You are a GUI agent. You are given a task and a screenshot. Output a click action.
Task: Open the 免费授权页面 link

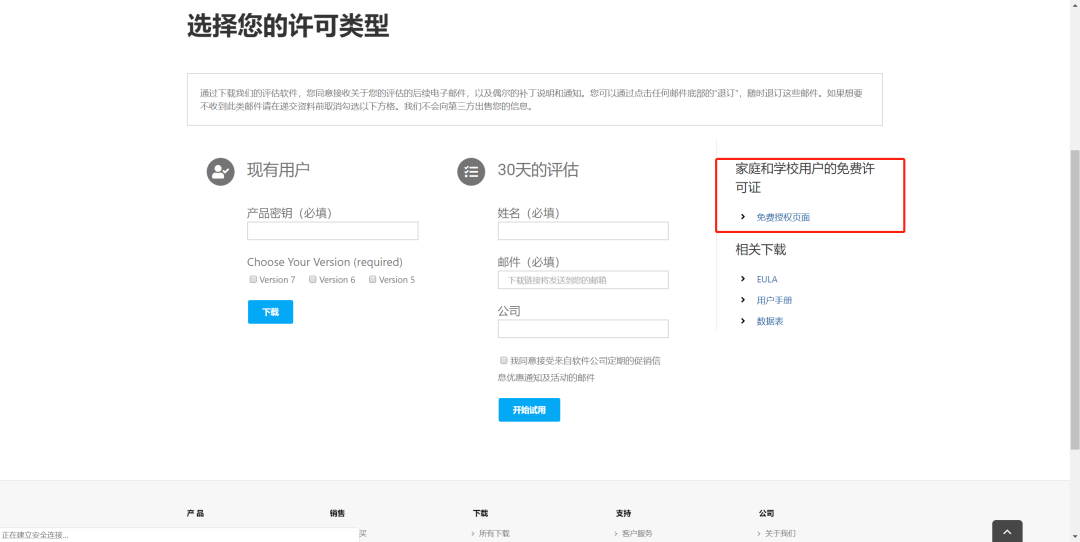pos(783,217)
